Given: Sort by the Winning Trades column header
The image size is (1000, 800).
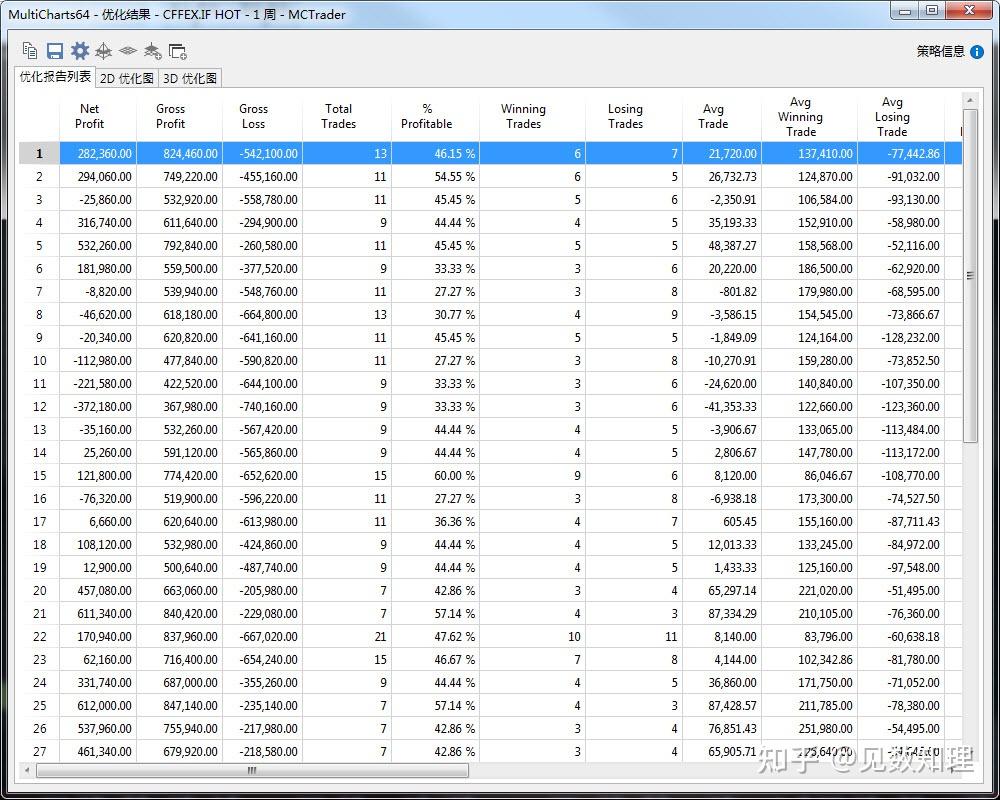Looking at the screenshot, I should tap(523, 116).
